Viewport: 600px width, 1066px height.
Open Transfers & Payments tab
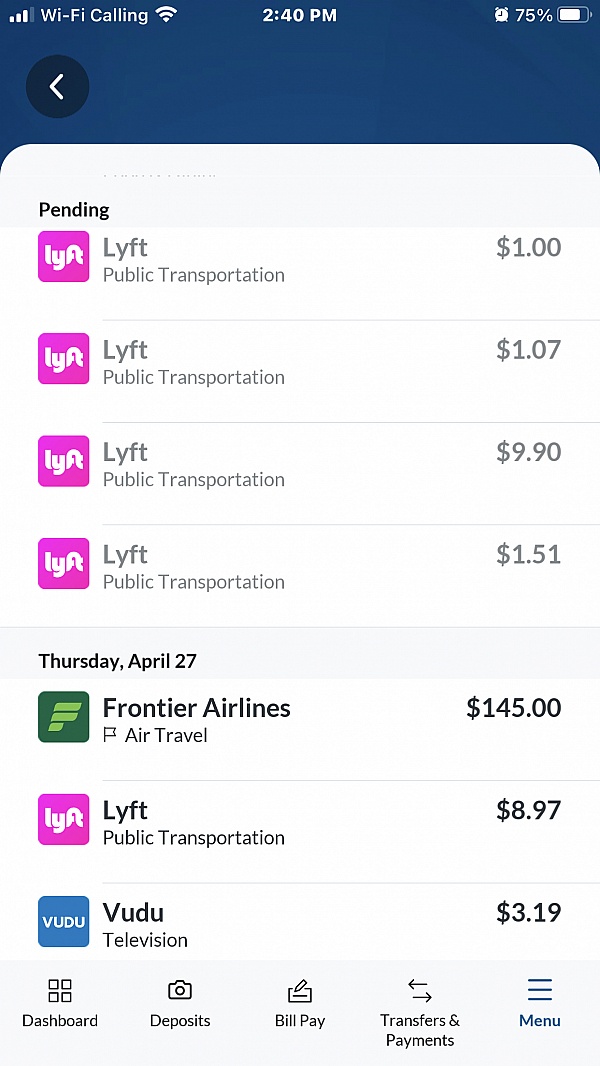(420, 1011)
